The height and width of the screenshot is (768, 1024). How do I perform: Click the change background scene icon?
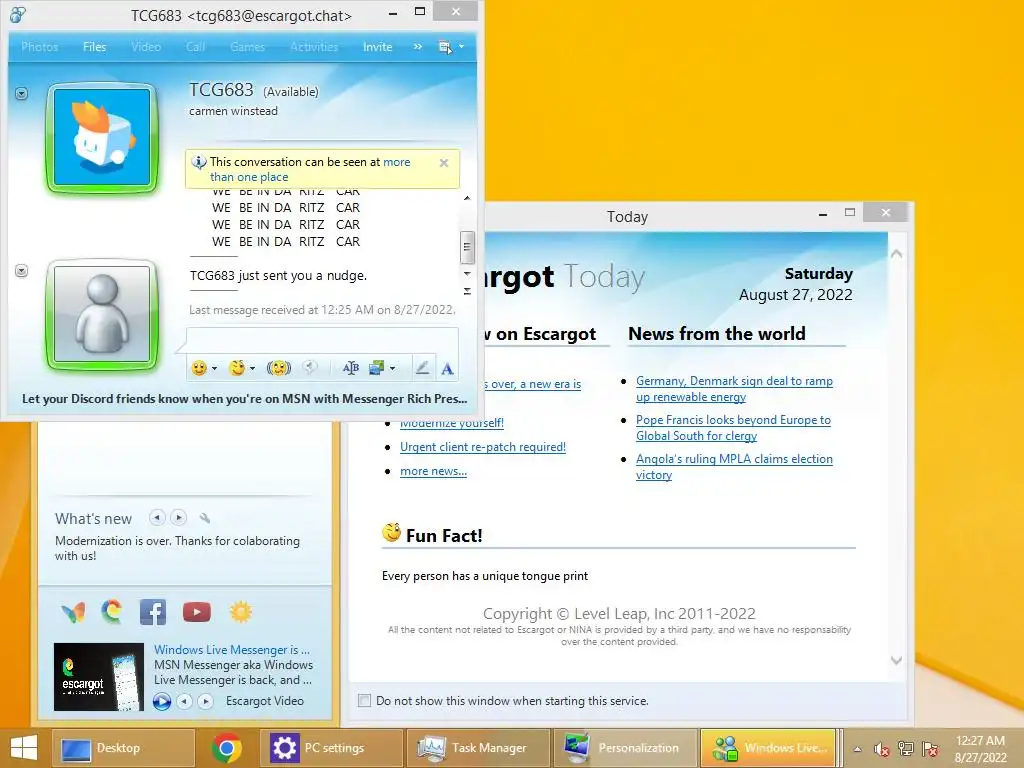[377, 368]
